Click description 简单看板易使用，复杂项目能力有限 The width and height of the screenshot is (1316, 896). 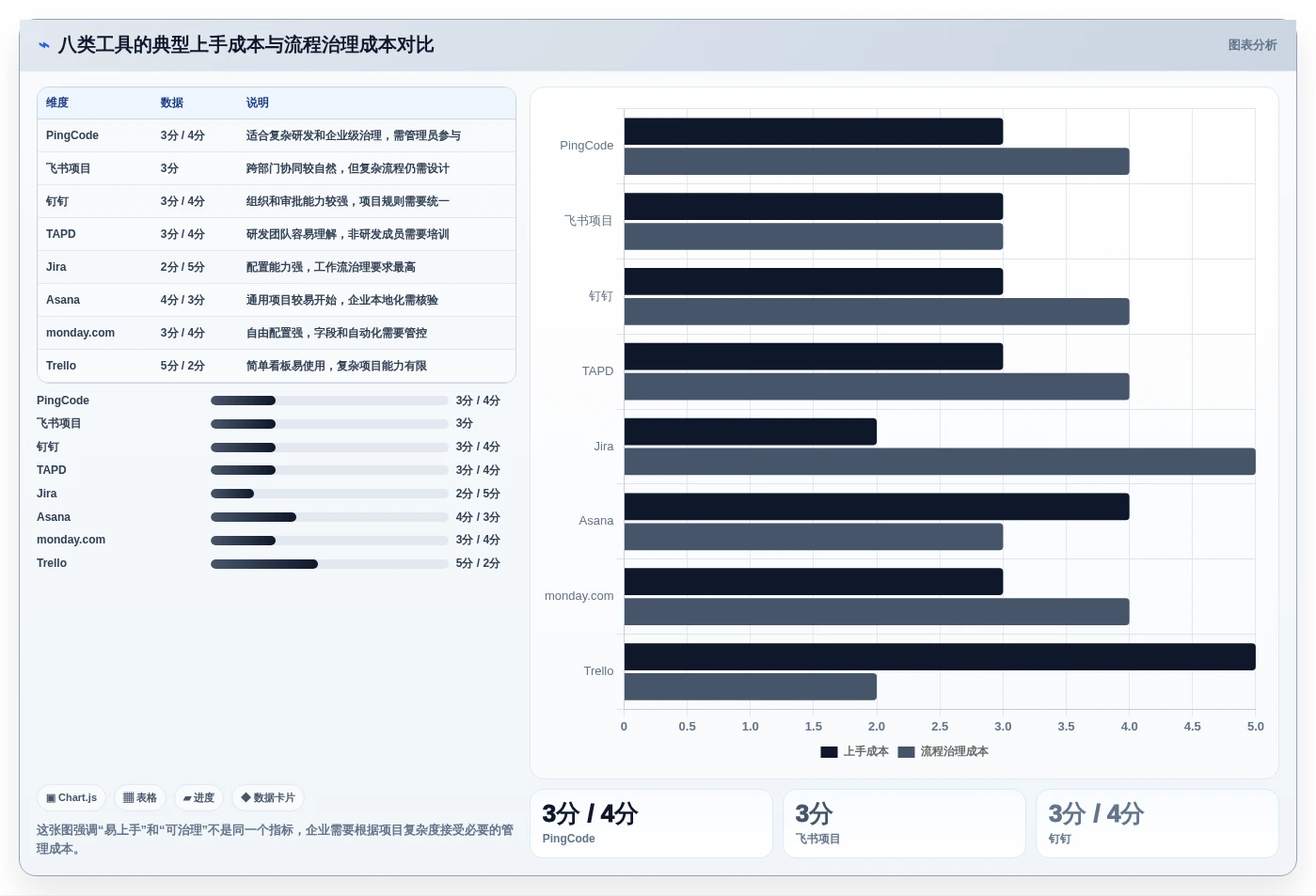[x=337, y=366]
